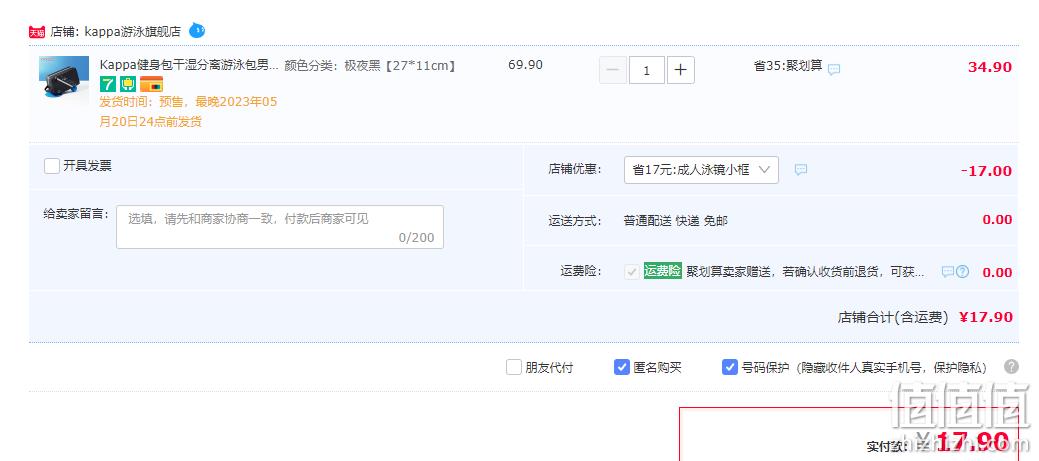The image size is (1039, 461).
Task: Click the grey help icon after 号码保护
Action: (x=1011, y=366)
